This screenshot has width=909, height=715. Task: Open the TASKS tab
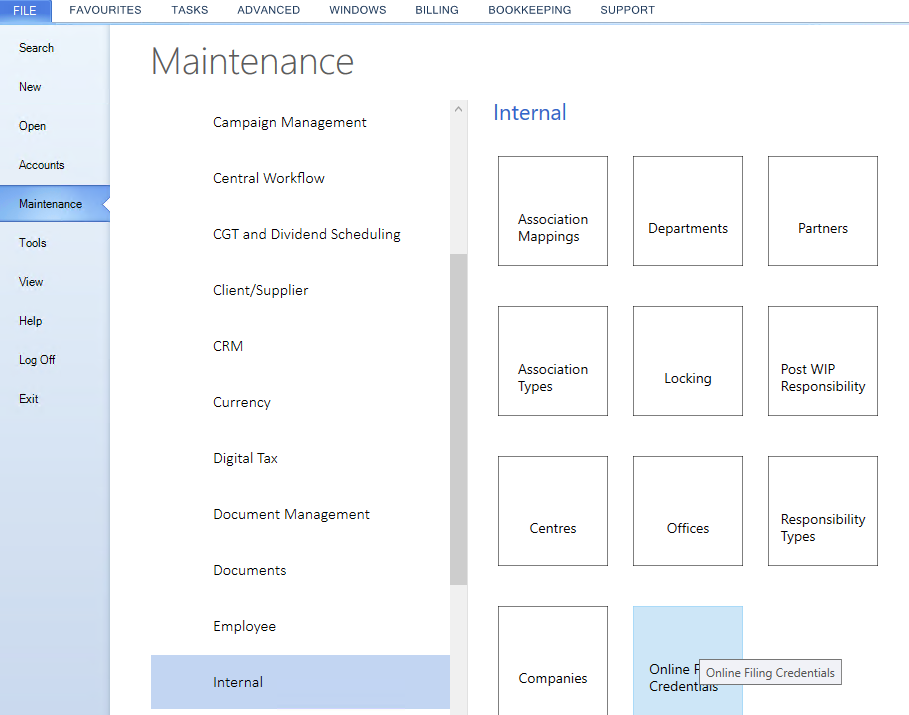[x=190, y=10]
